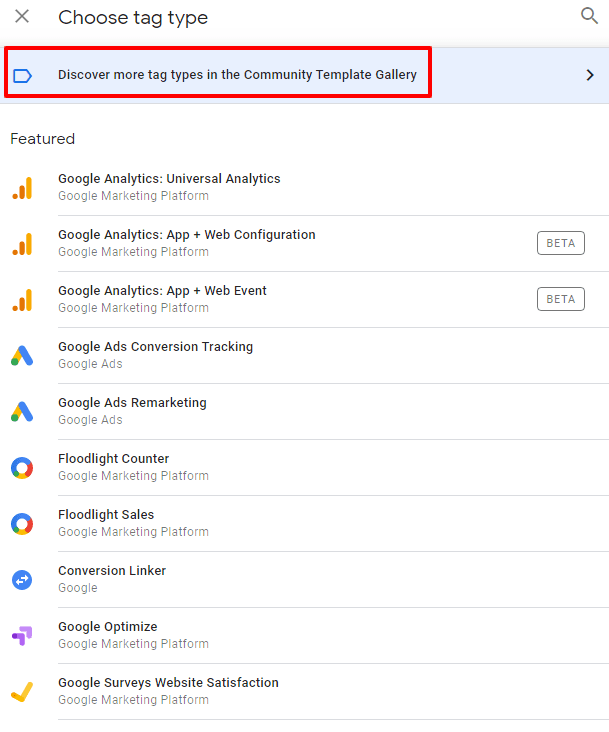Click the Google Surveys yellow checkmark icon
The height and width of the screenshot is (732, 609).
point(22,692)
